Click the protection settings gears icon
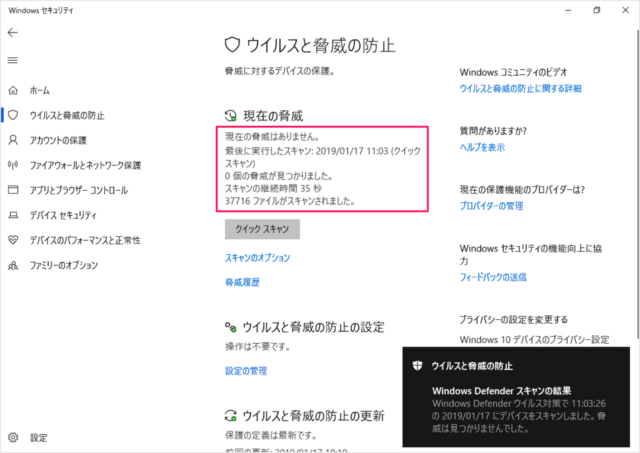The height and width of the screenshot is (453, 640). click(231, 327)
